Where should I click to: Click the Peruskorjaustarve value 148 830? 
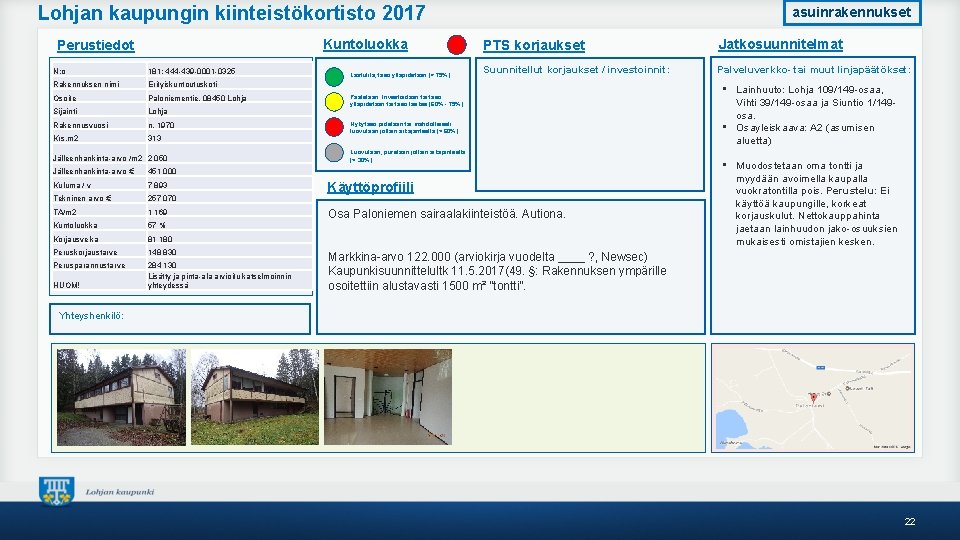(x=162, y=252)
